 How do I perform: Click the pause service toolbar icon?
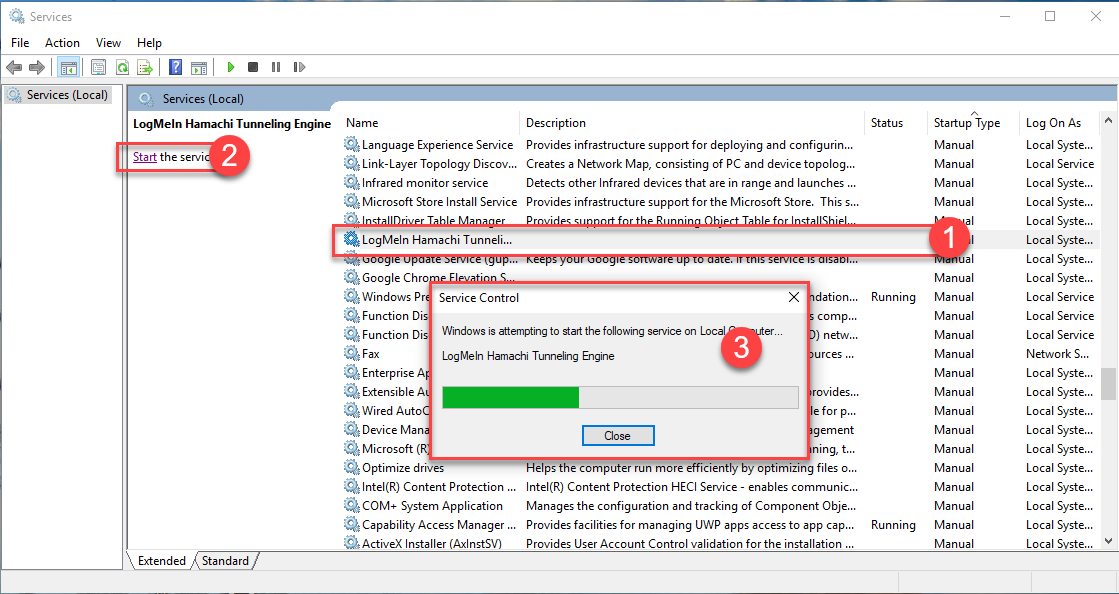276,67
